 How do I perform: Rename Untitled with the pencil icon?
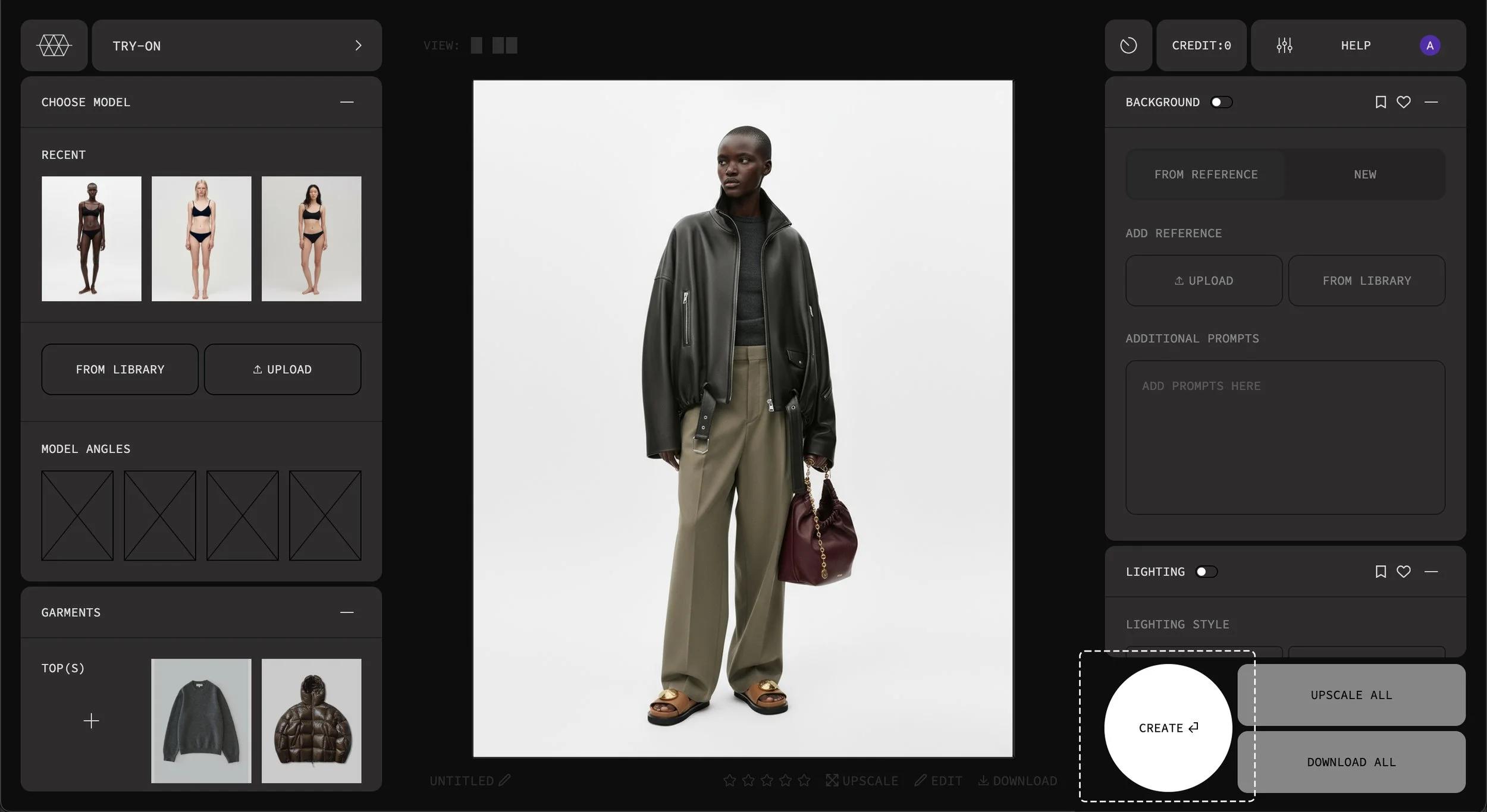[x=505, y=780]
